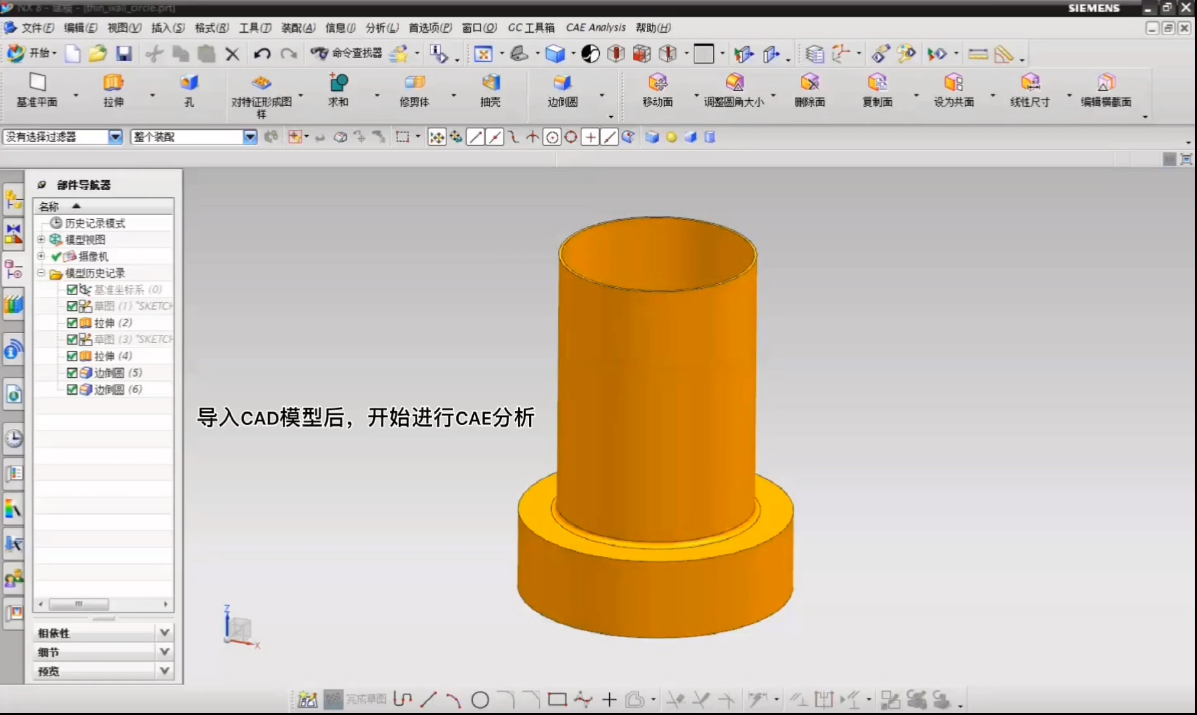
Task: Open the CAE Analysis menu
Action: pyautogui.click(x=595, y=28)
